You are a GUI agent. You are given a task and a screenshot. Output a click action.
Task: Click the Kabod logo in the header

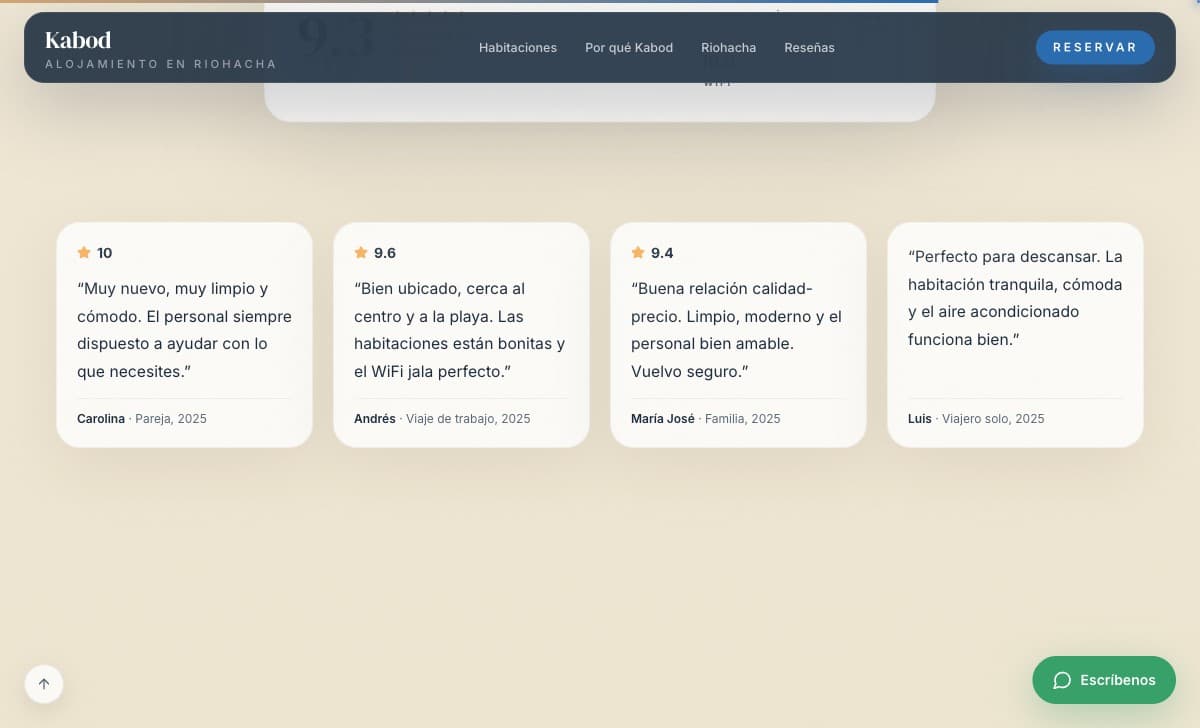pos(78,40)
